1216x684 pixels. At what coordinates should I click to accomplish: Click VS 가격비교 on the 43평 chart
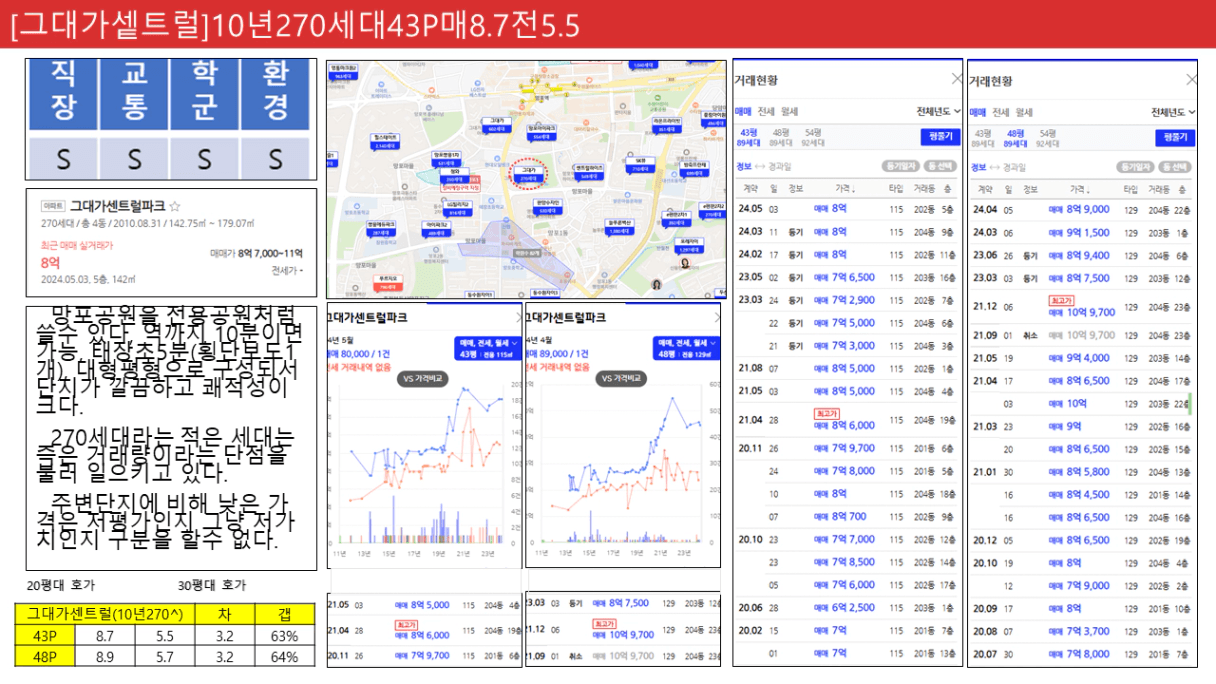424,379
